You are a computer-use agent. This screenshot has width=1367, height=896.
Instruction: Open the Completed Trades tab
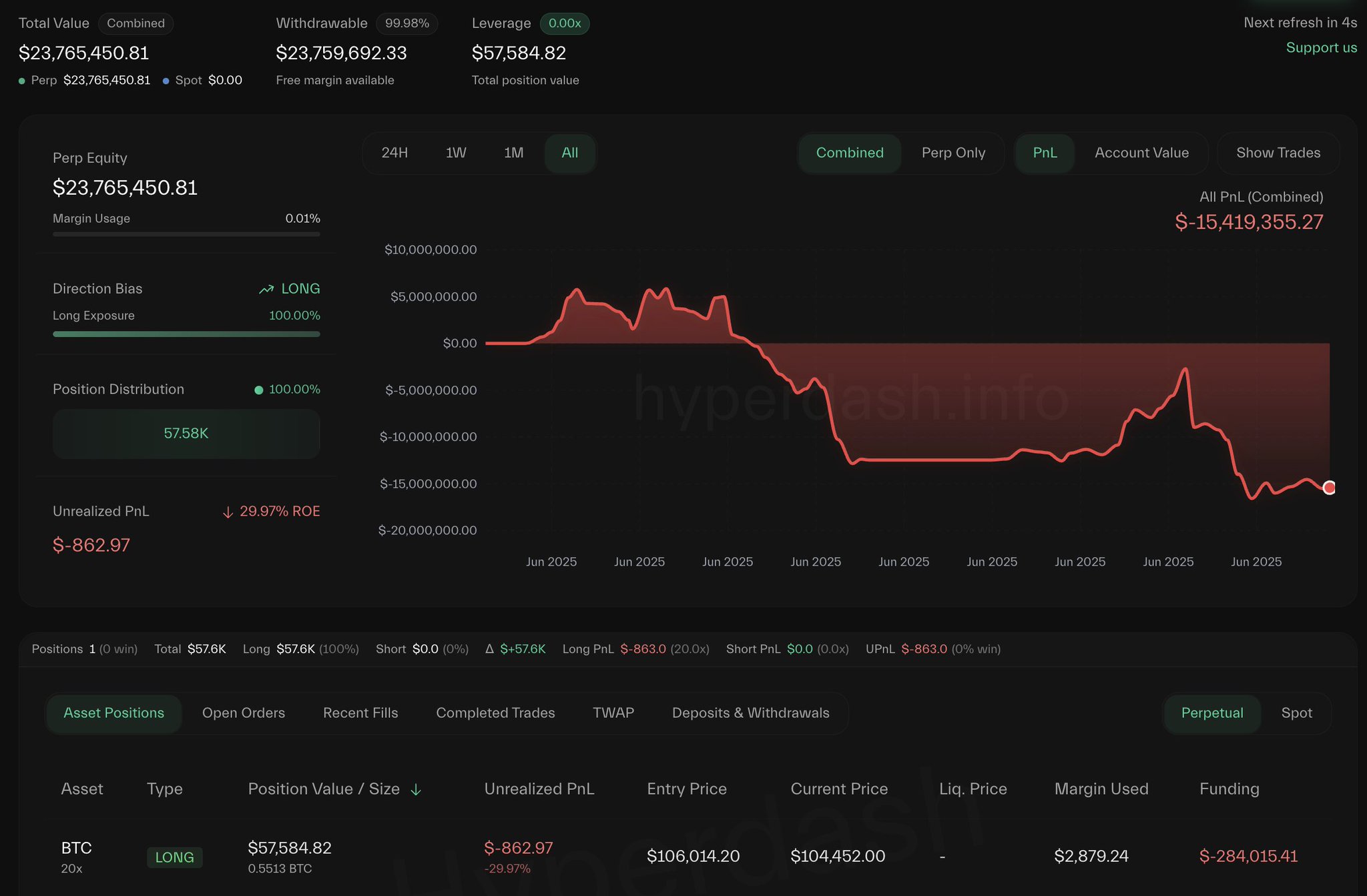point(495,713)
